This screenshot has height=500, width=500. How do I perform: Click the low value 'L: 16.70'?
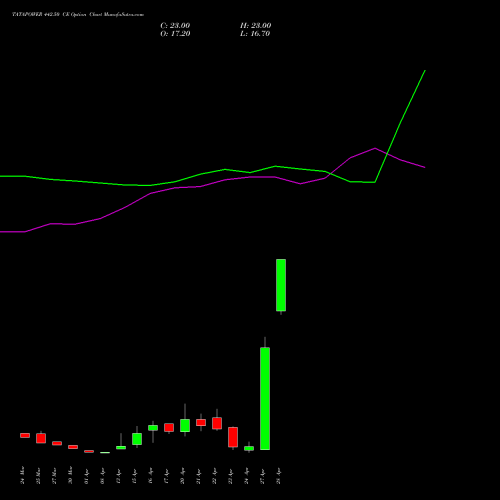click(255, 34)
